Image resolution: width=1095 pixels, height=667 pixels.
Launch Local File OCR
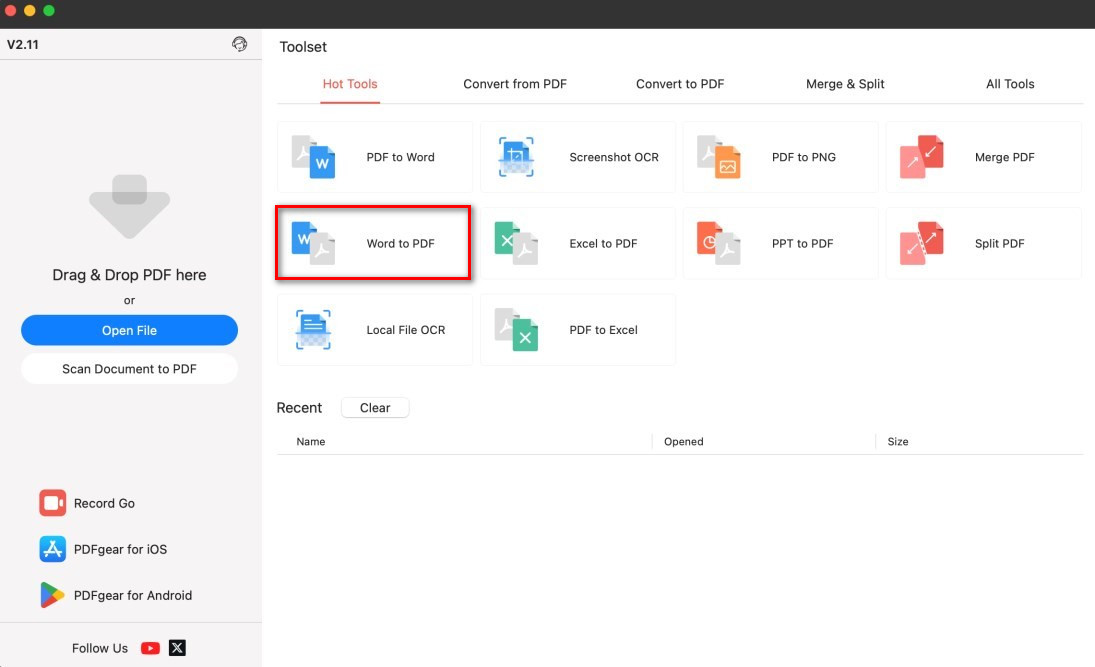pos(375,330)
